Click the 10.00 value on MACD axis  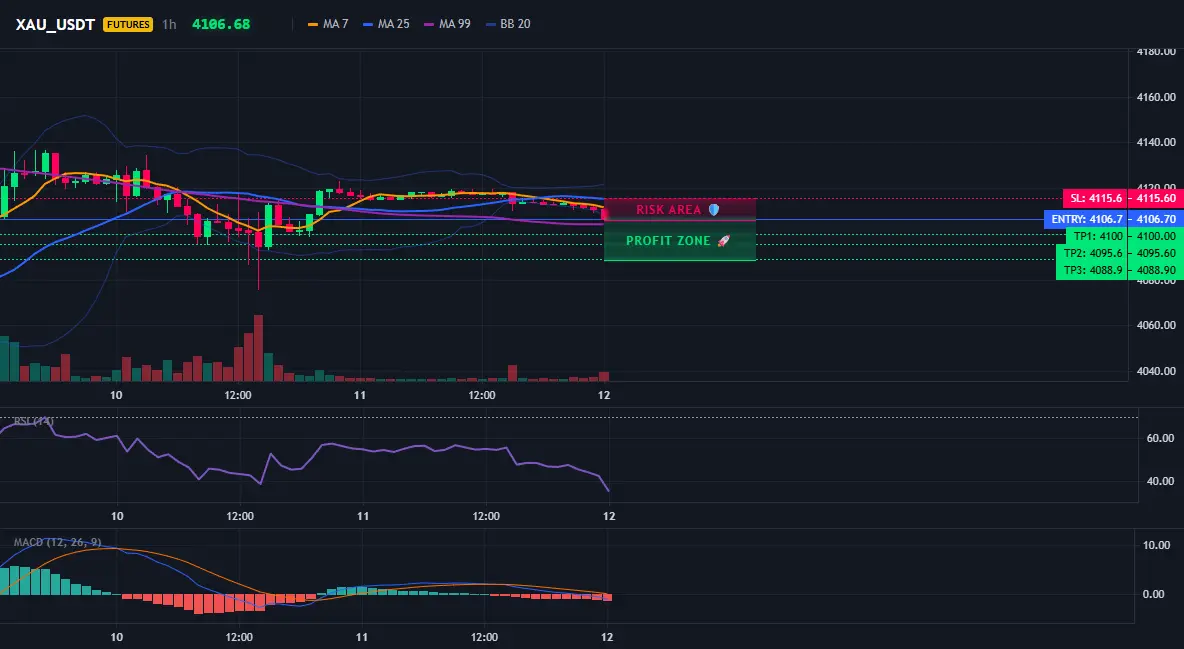click(1159, 545)
